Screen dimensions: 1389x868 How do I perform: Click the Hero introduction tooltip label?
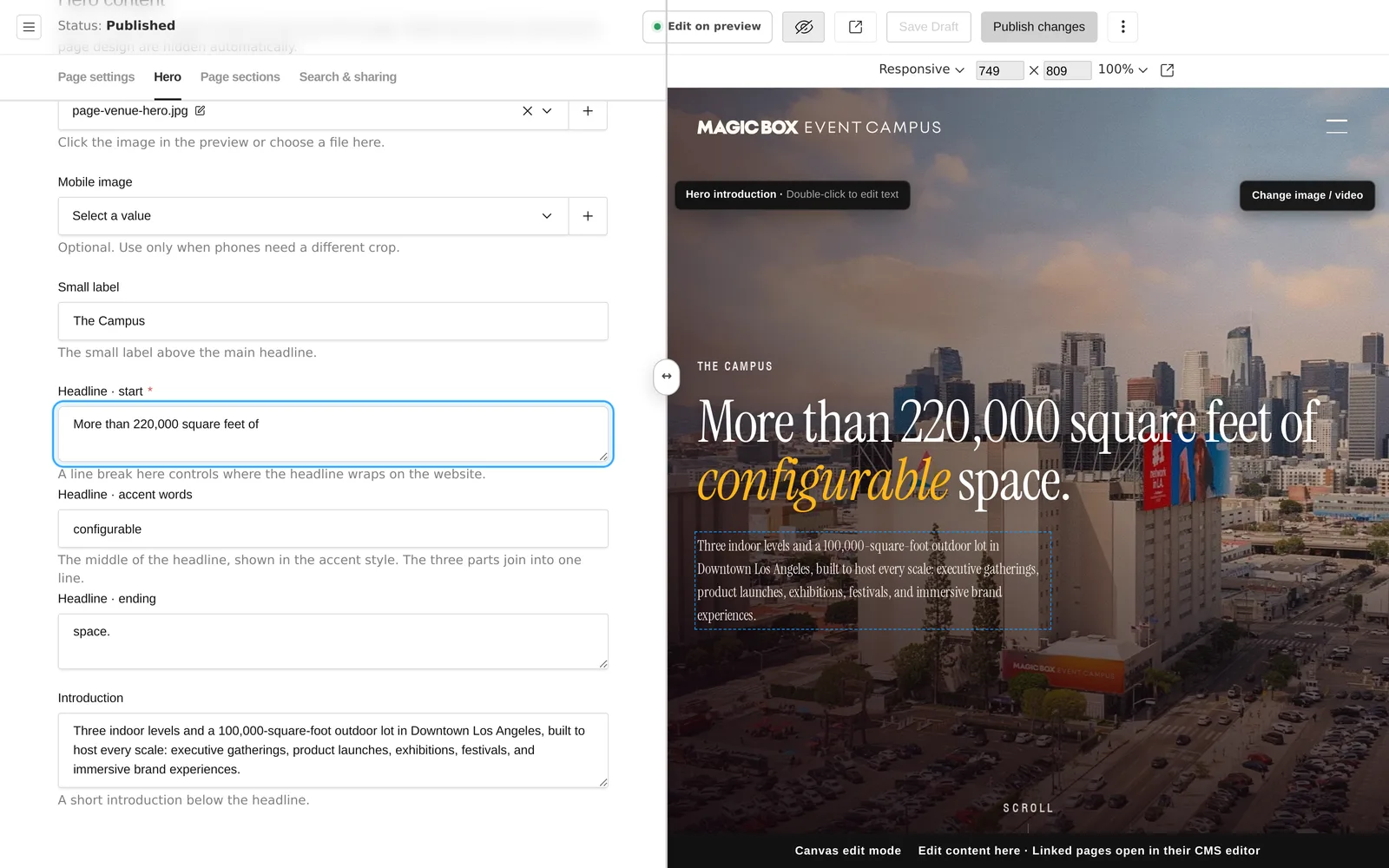click(793, 194)
